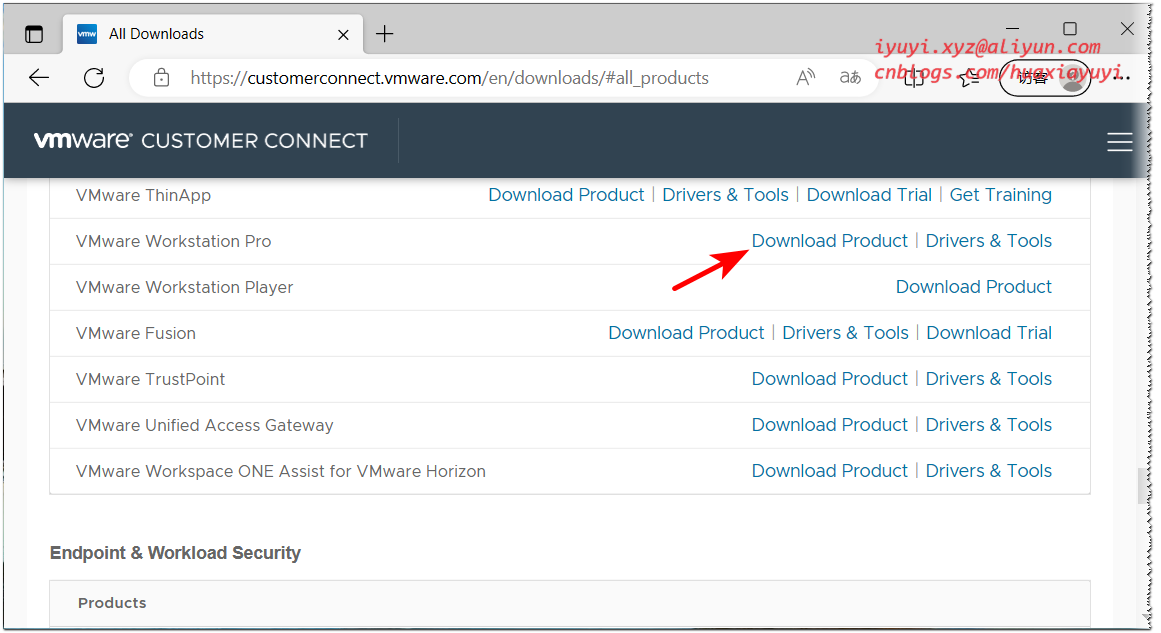Start Read aloud for this page
This screenshot has height=633, width=1161.
[805, 77]
